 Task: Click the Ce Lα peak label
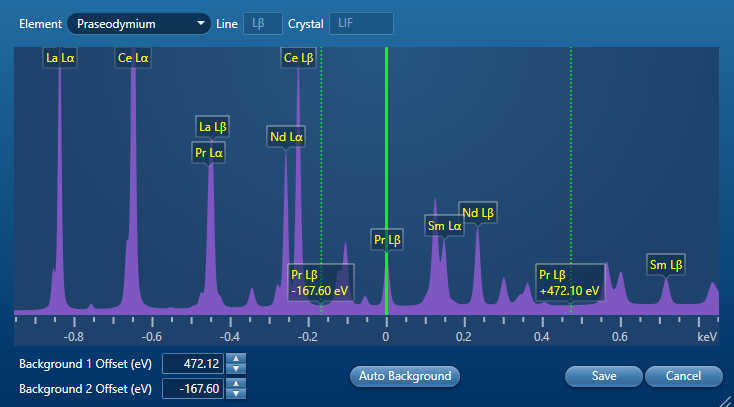pyautogui.click(x=133, y=58)
